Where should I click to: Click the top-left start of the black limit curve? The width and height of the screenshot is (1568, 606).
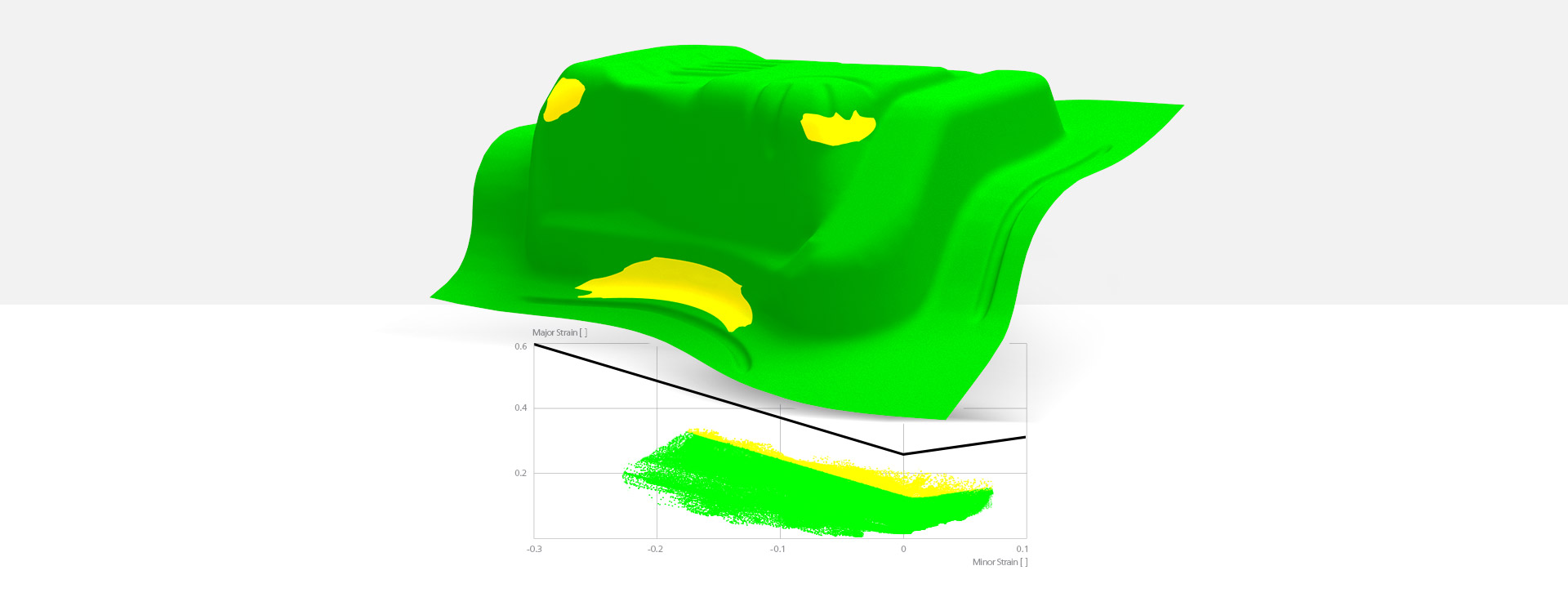point(536,345)
